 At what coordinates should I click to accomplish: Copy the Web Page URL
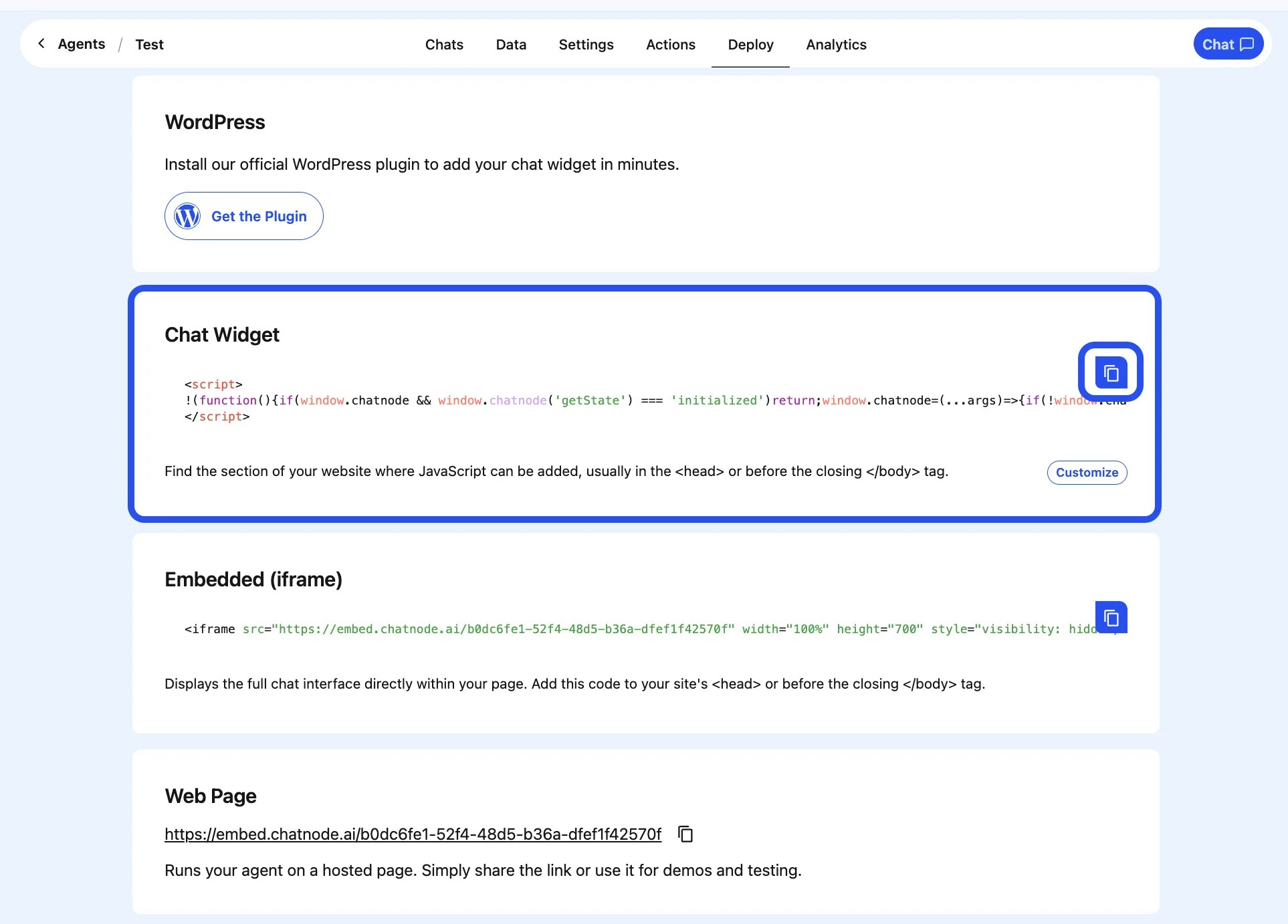point(685,834)
